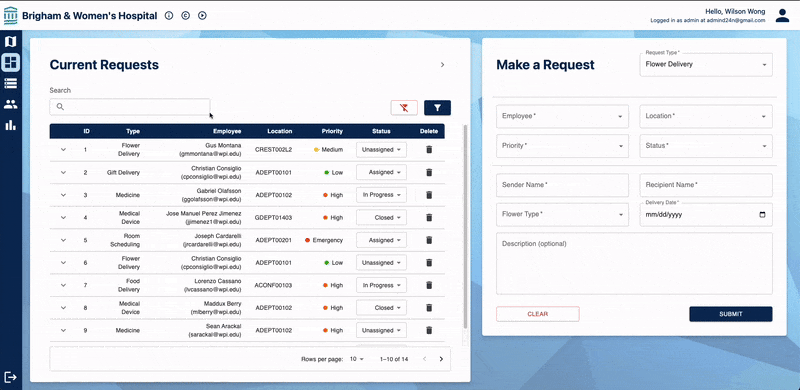Open the copyright icon in header

tap(185, 16)
